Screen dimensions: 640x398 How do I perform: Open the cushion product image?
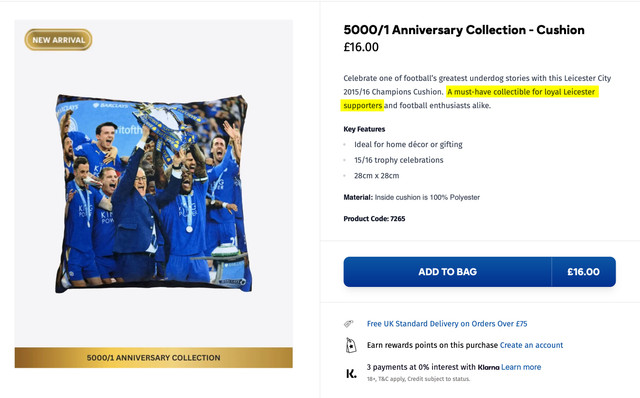(153, 193)
